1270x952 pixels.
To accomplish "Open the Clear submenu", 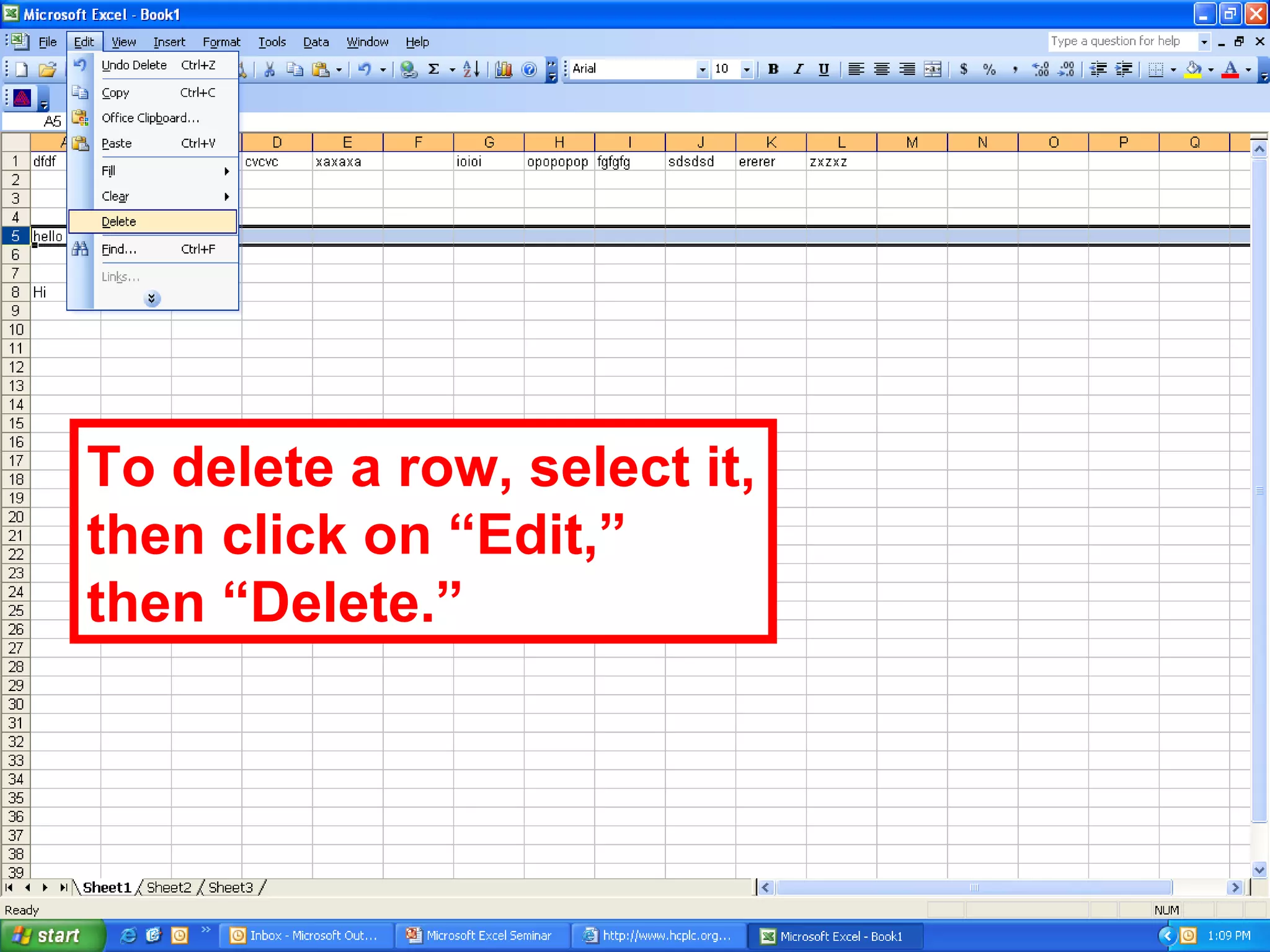I will [153, 196].
